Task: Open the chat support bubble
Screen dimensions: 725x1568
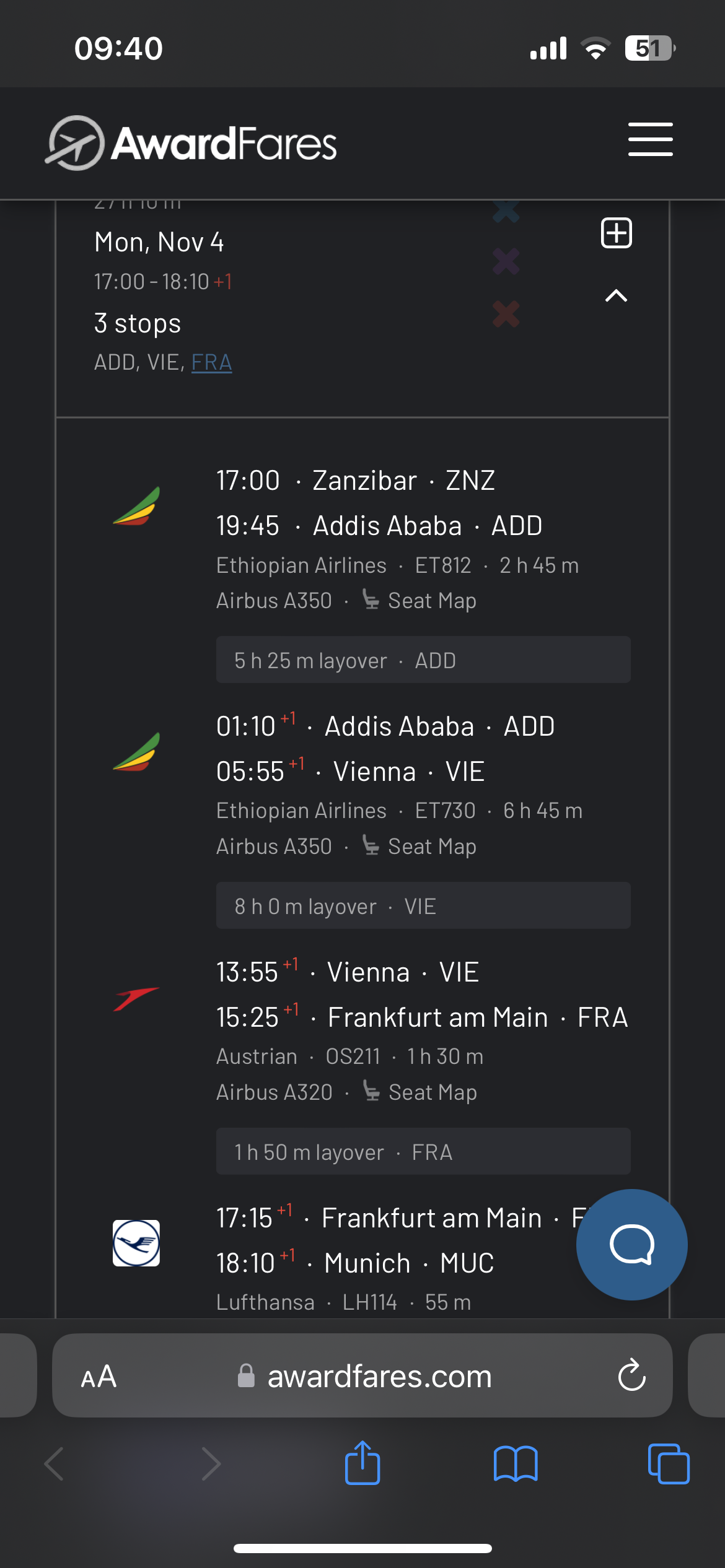Action: [631, 1244]
